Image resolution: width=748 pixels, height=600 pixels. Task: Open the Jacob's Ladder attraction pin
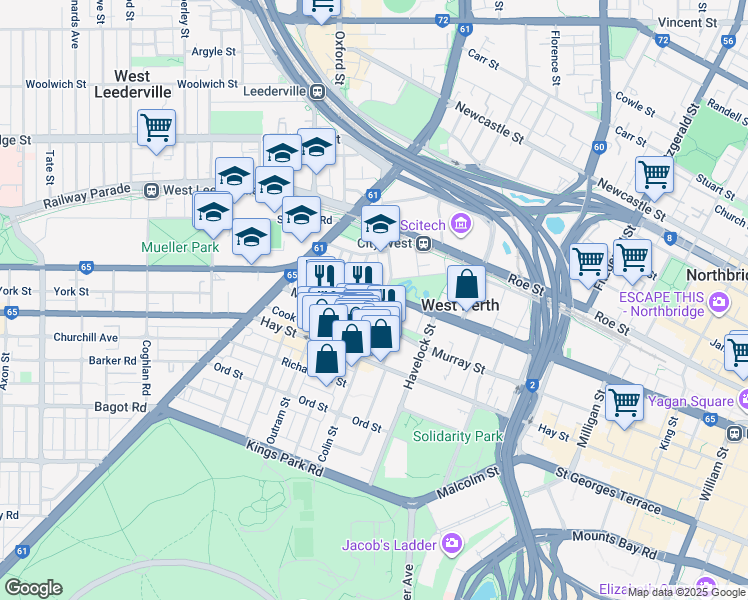coord(452,544)
